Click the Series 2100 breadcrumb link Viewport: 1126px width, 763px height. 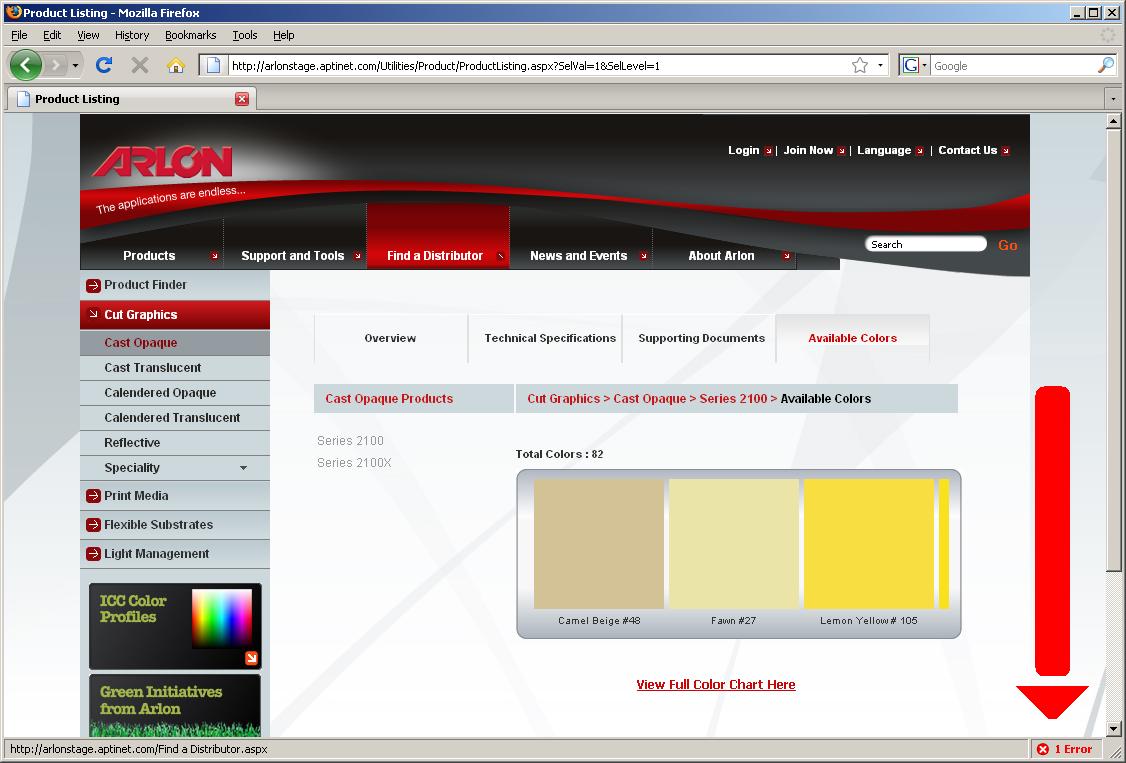733,399
